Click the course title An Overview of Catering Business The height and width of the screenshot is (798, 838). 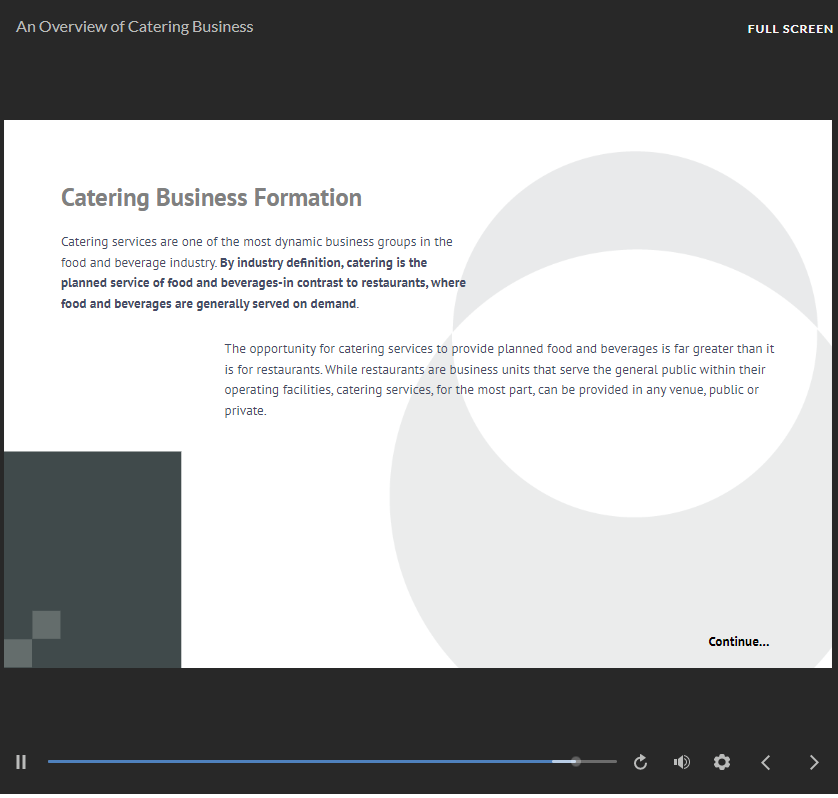point(135,27)
